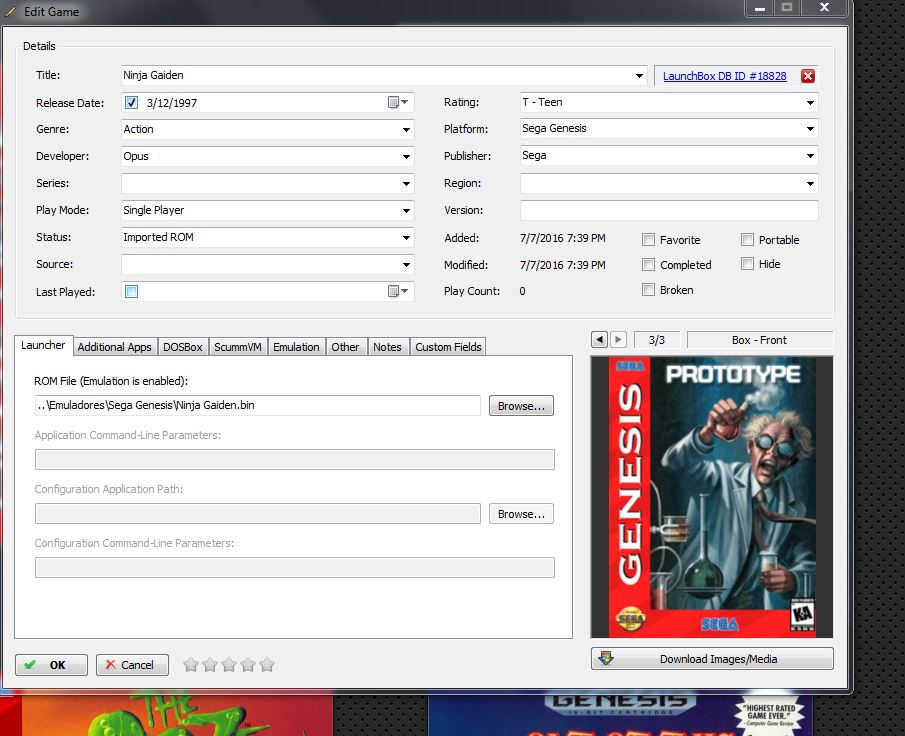
Task: Open the Platform dropdown showing Sega Genesis
Action: [x=810, y=129]
